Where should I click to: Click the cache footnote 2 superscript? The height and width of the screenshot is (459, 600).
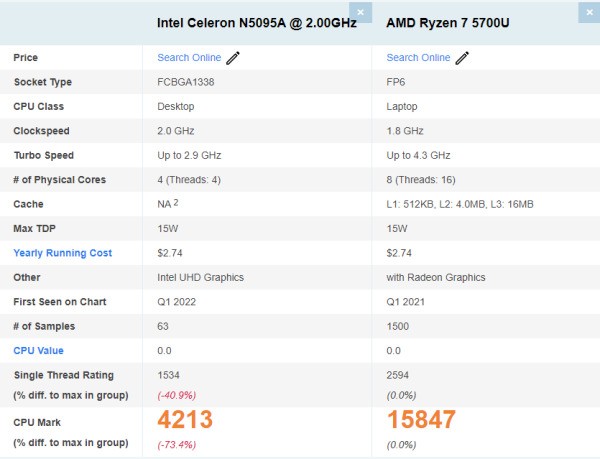click(176, 202)
